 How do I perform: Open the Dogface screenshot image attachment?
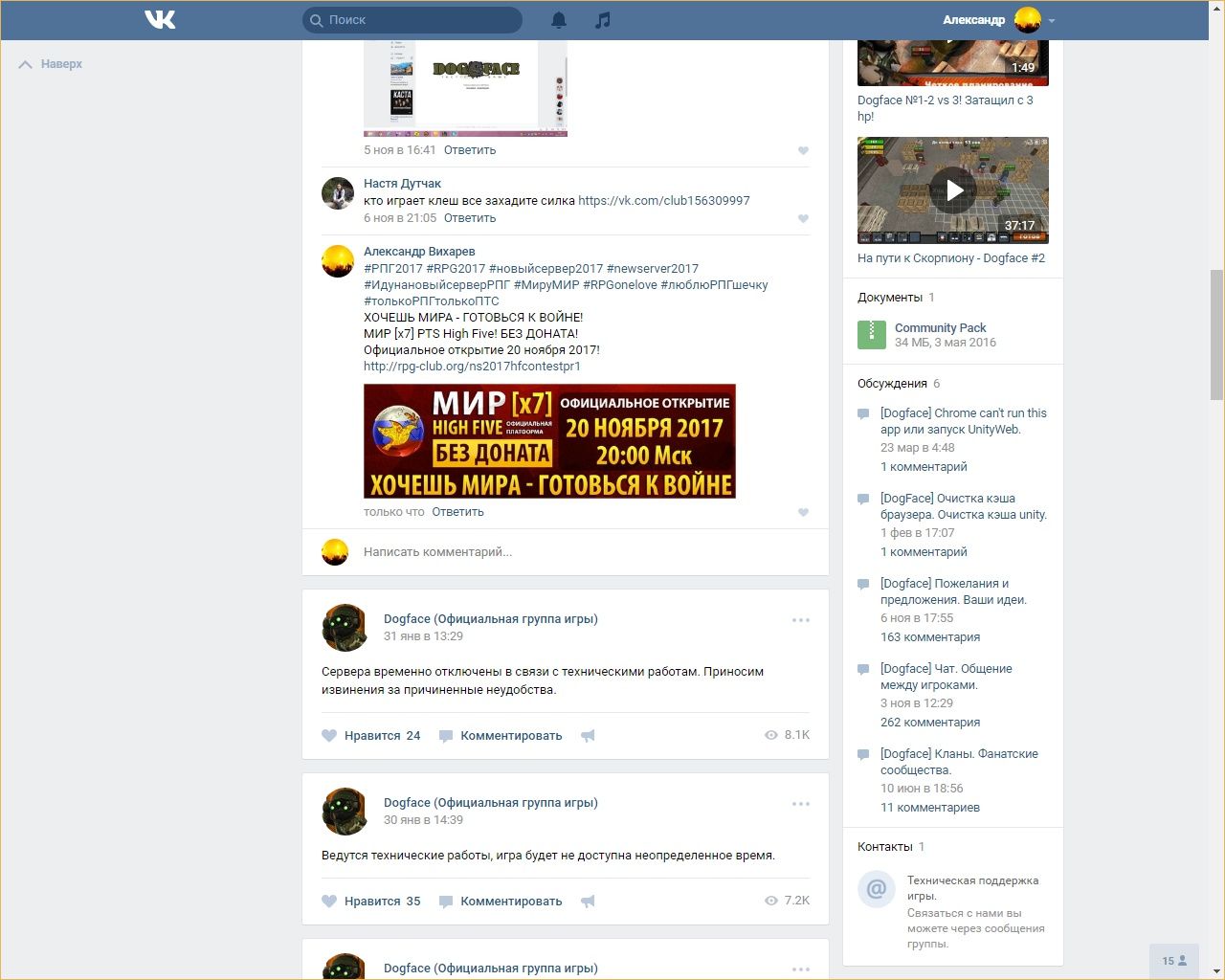[465, 88]
